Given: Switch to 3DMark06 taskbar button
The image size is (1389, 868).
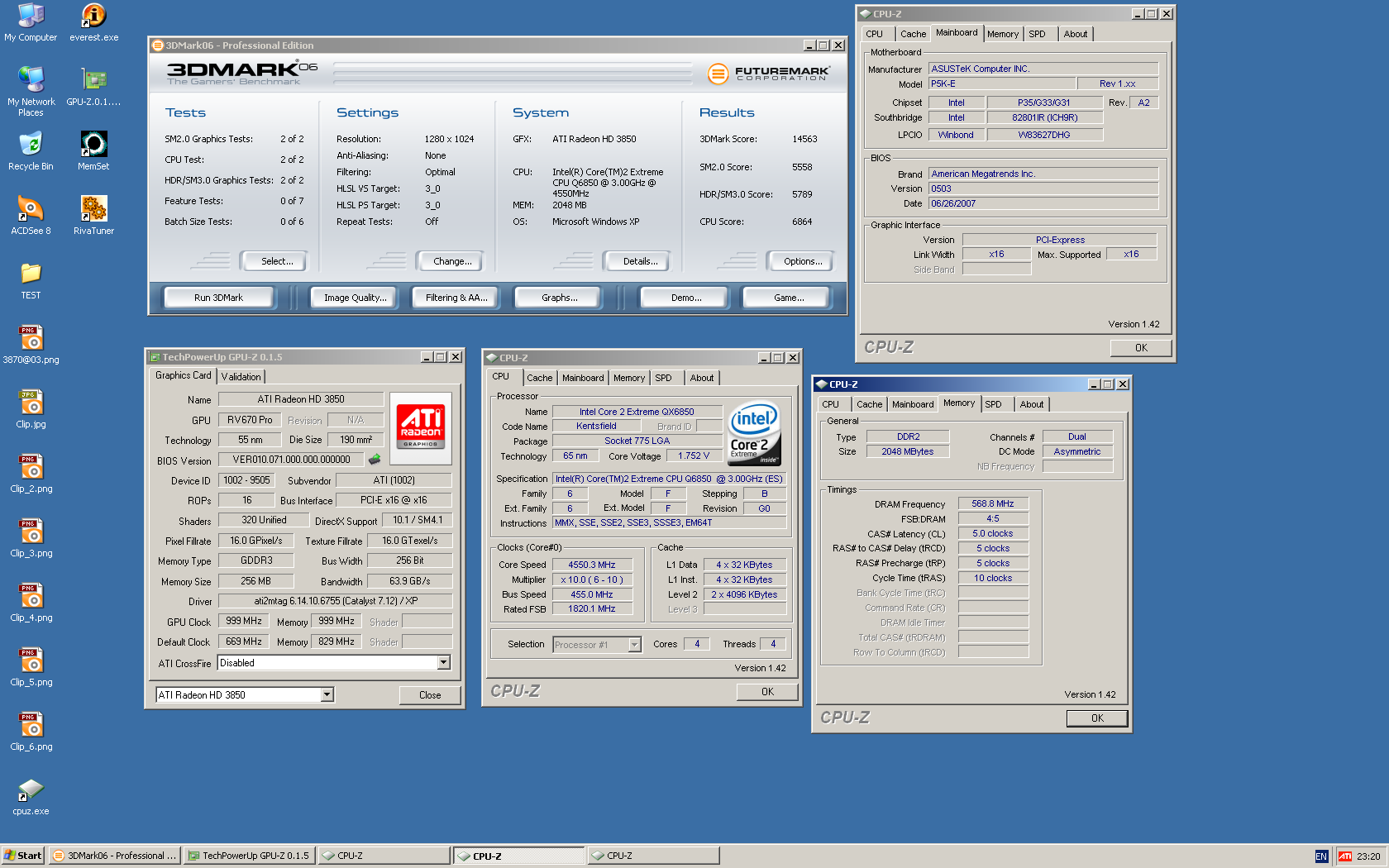Looking at the screenshot, I should [114, 856].
